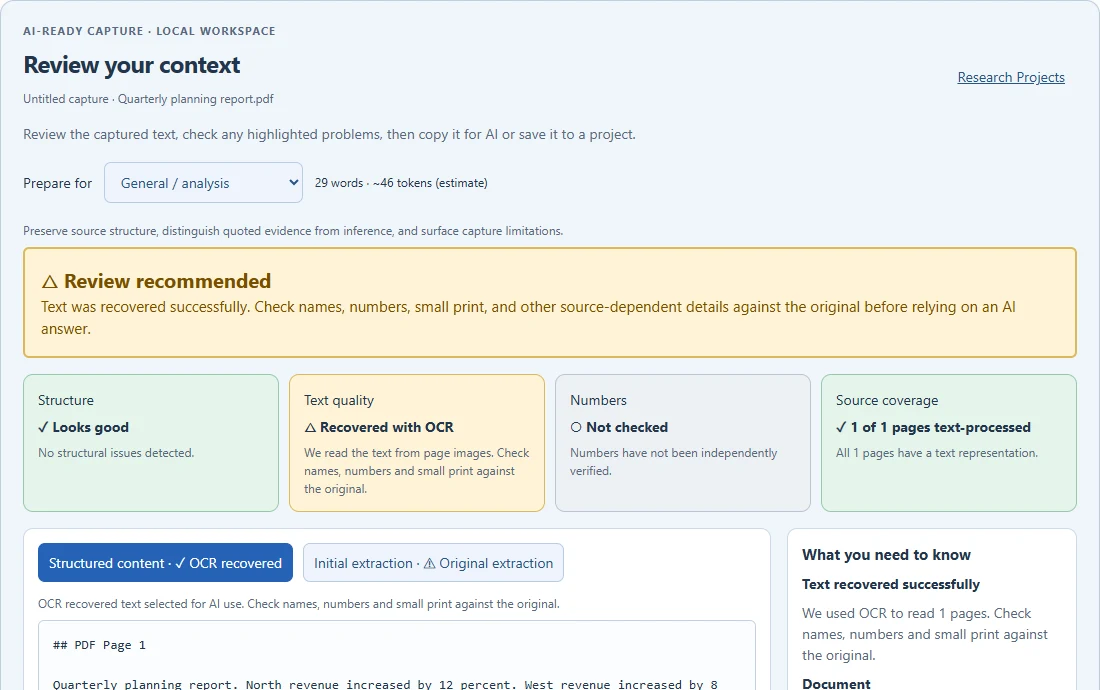Switch to the Initial extraction tab
1100x690 pixels.
coord(434,562)
